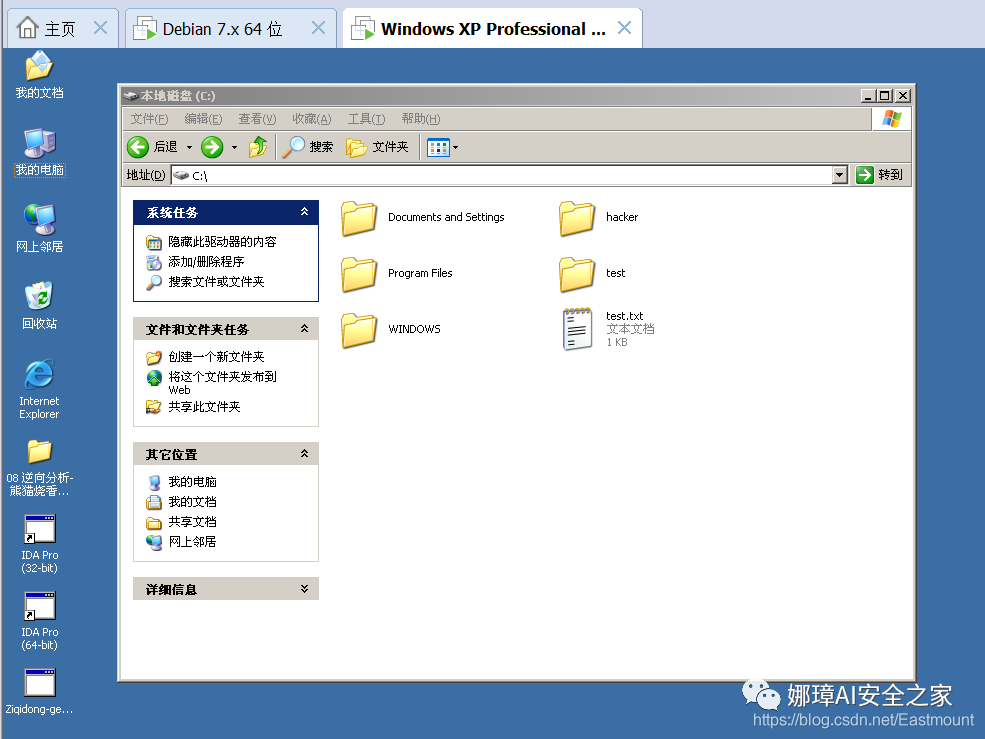Open the 文件(F) menu

(150, 119)
